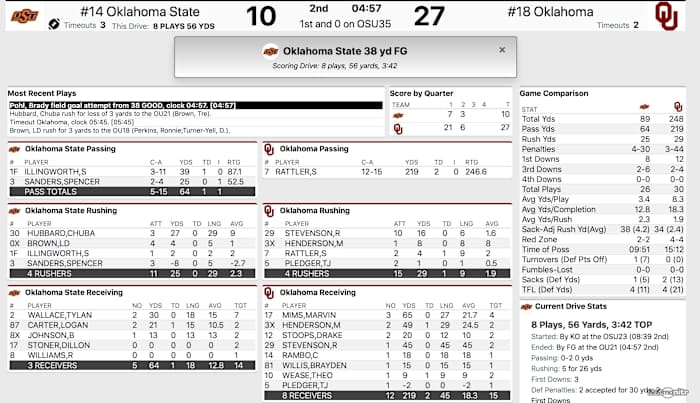The height and width of the screenshot is (403, 700).
Task: Click the Oklahoma OU logo in scoreboard header
Action: tap(664, 16)
